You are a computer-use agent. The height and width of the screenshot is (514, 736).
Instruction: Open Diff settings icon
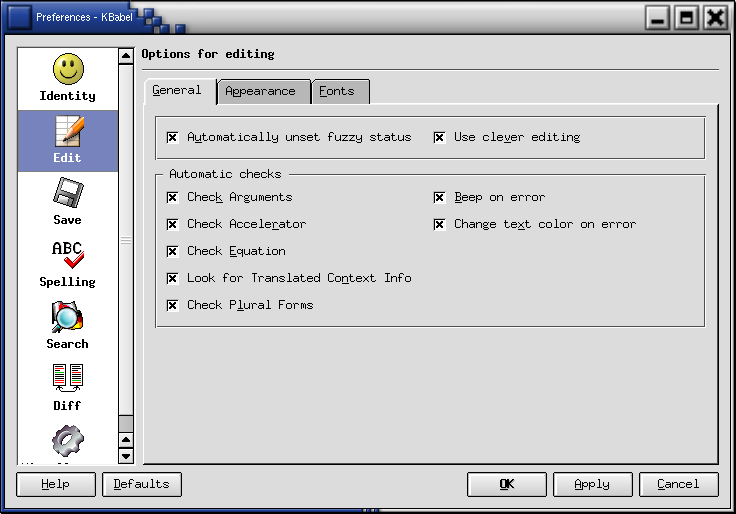(x=67, y=379)
